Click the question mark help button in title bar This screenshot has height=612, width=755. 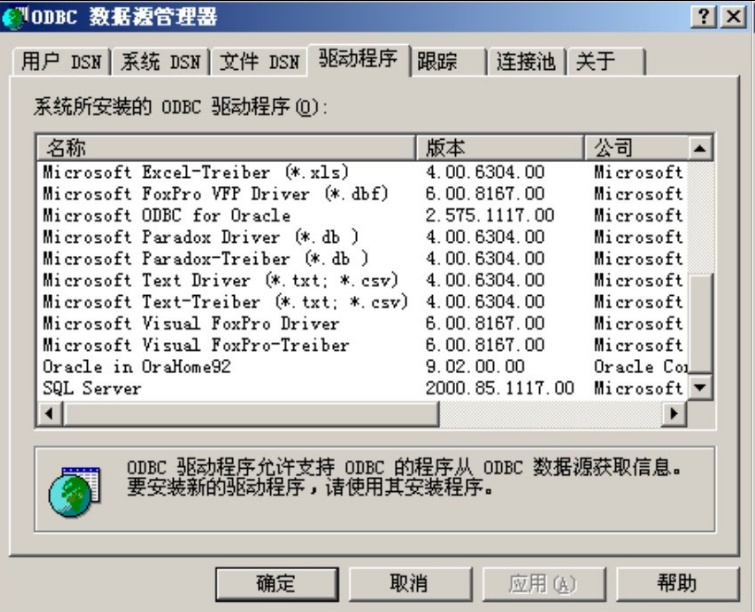click(704, 17)
